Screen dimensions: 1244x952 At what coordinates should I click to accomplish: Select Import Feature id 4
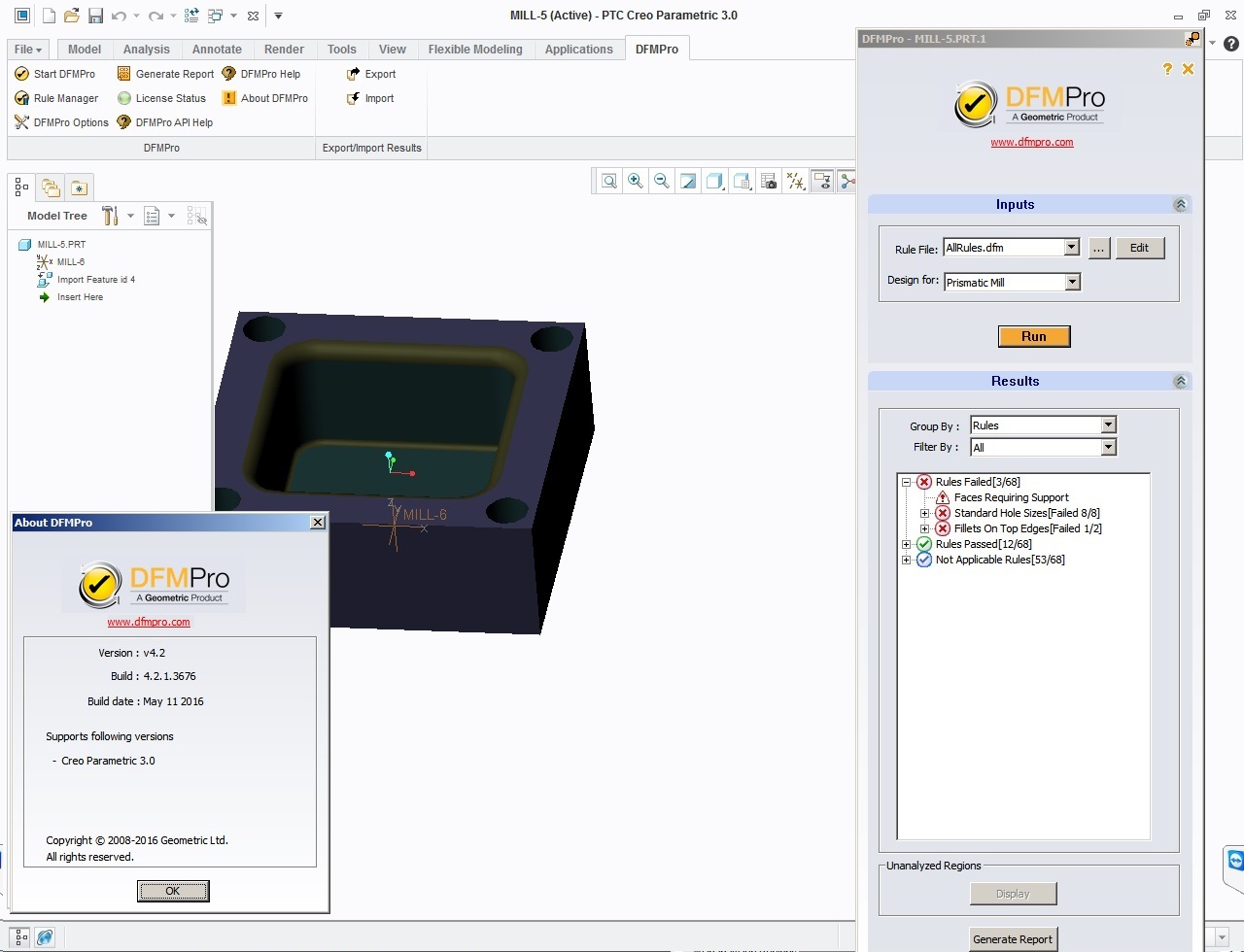[x=96, y=280]
